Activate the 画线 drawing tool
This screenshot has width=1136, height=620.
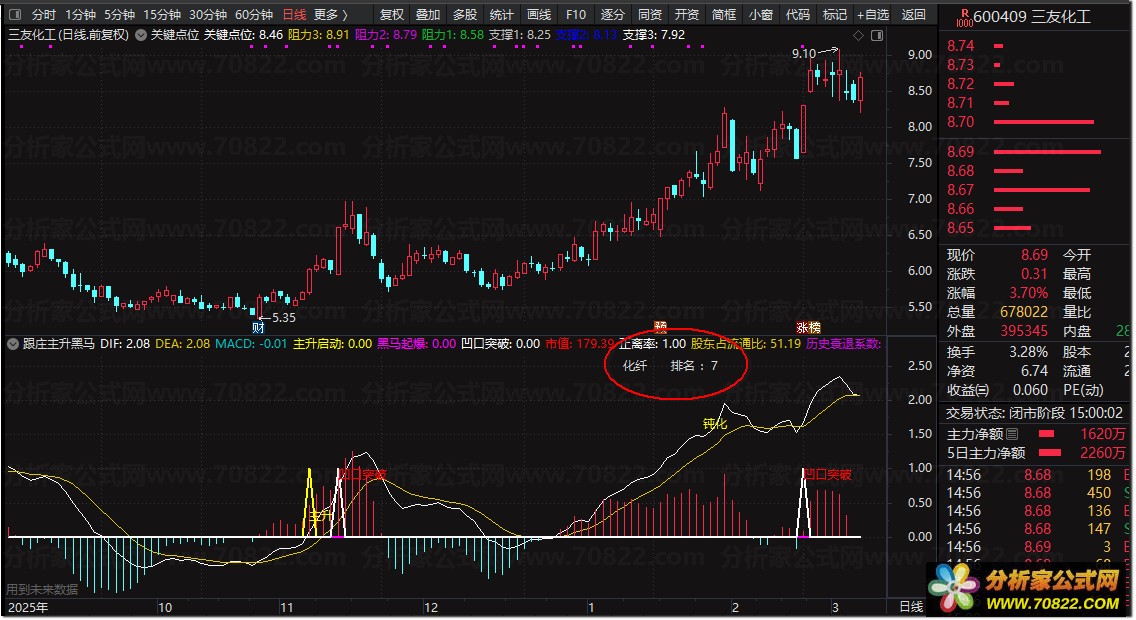(538, 14)
